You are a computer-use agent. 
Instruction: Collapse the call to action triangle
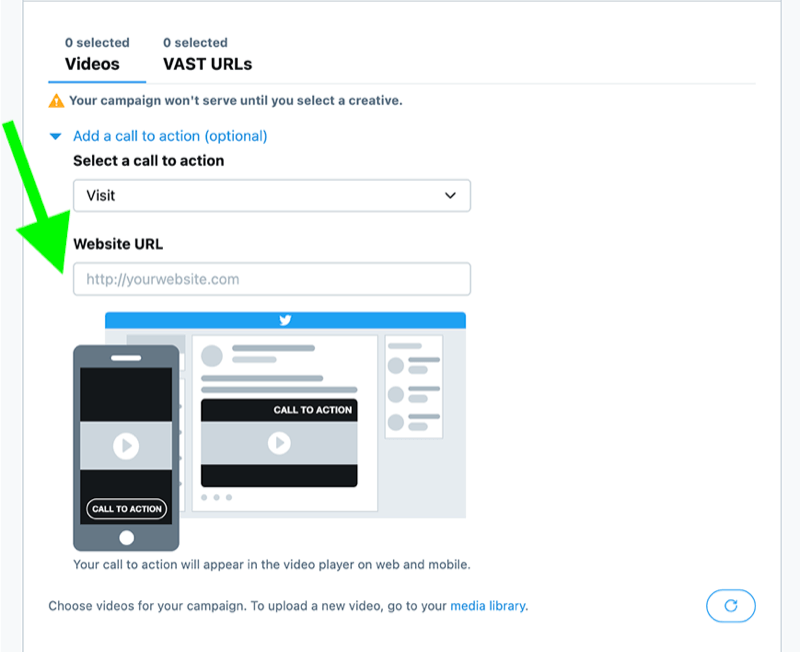[56, 136]
